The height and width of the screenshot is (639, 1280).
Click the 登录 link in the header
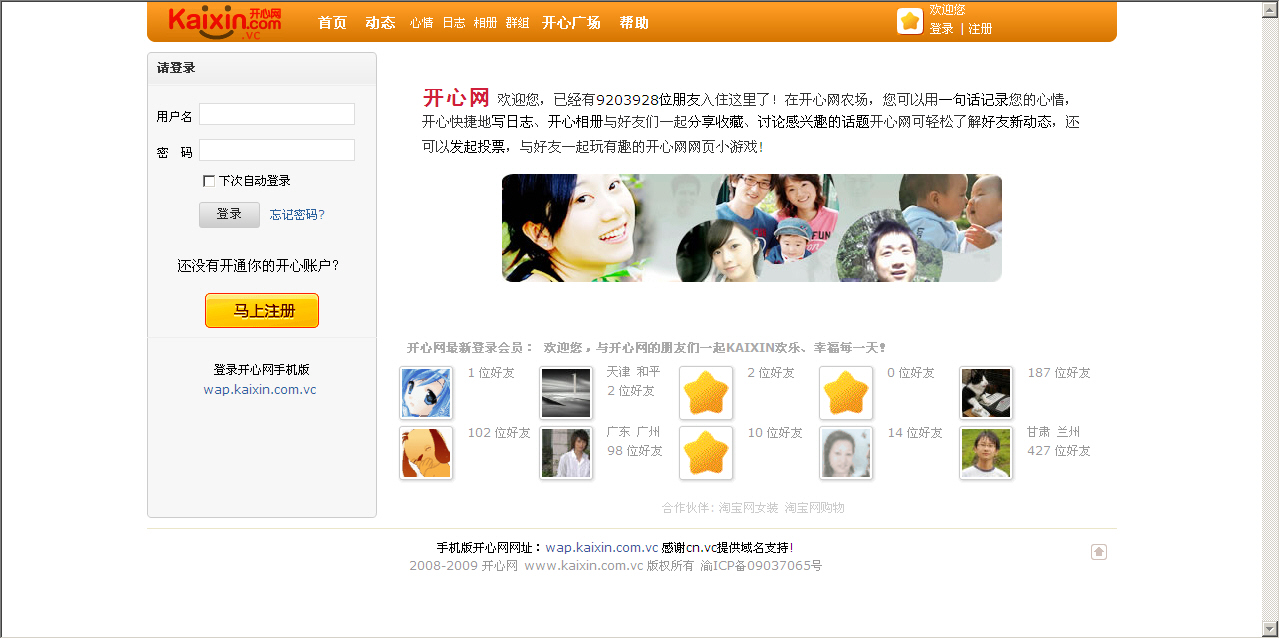[x=942, y=29]
